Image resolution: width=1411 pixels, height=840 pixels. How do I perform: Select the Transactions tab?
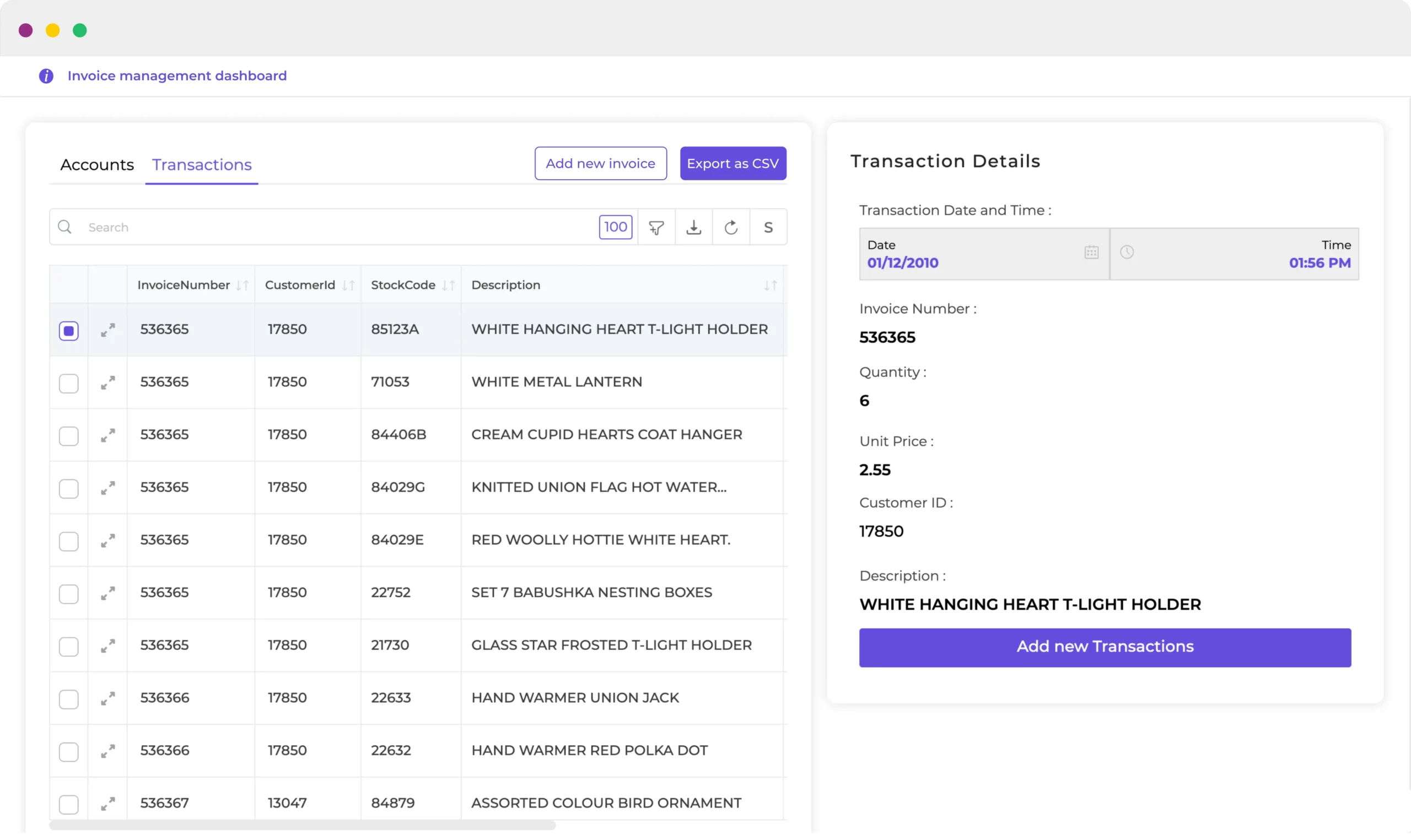click(202, 165)
